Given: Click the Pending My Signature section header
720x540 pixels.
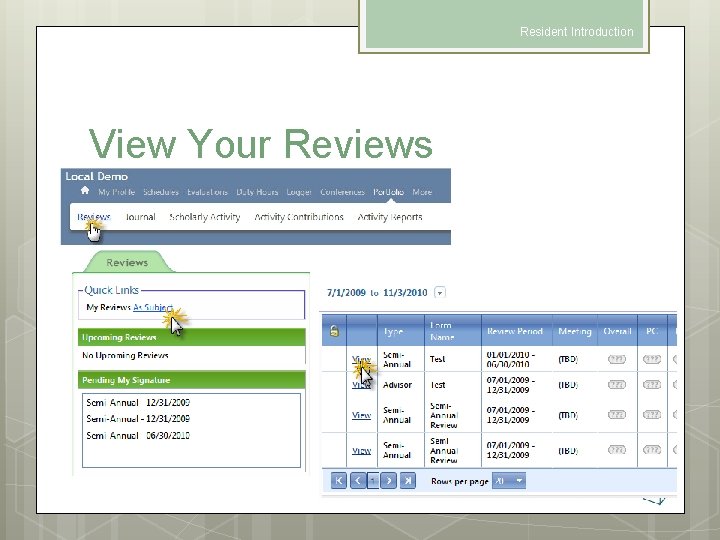Looking at the screenshot, I should [191, 380].
